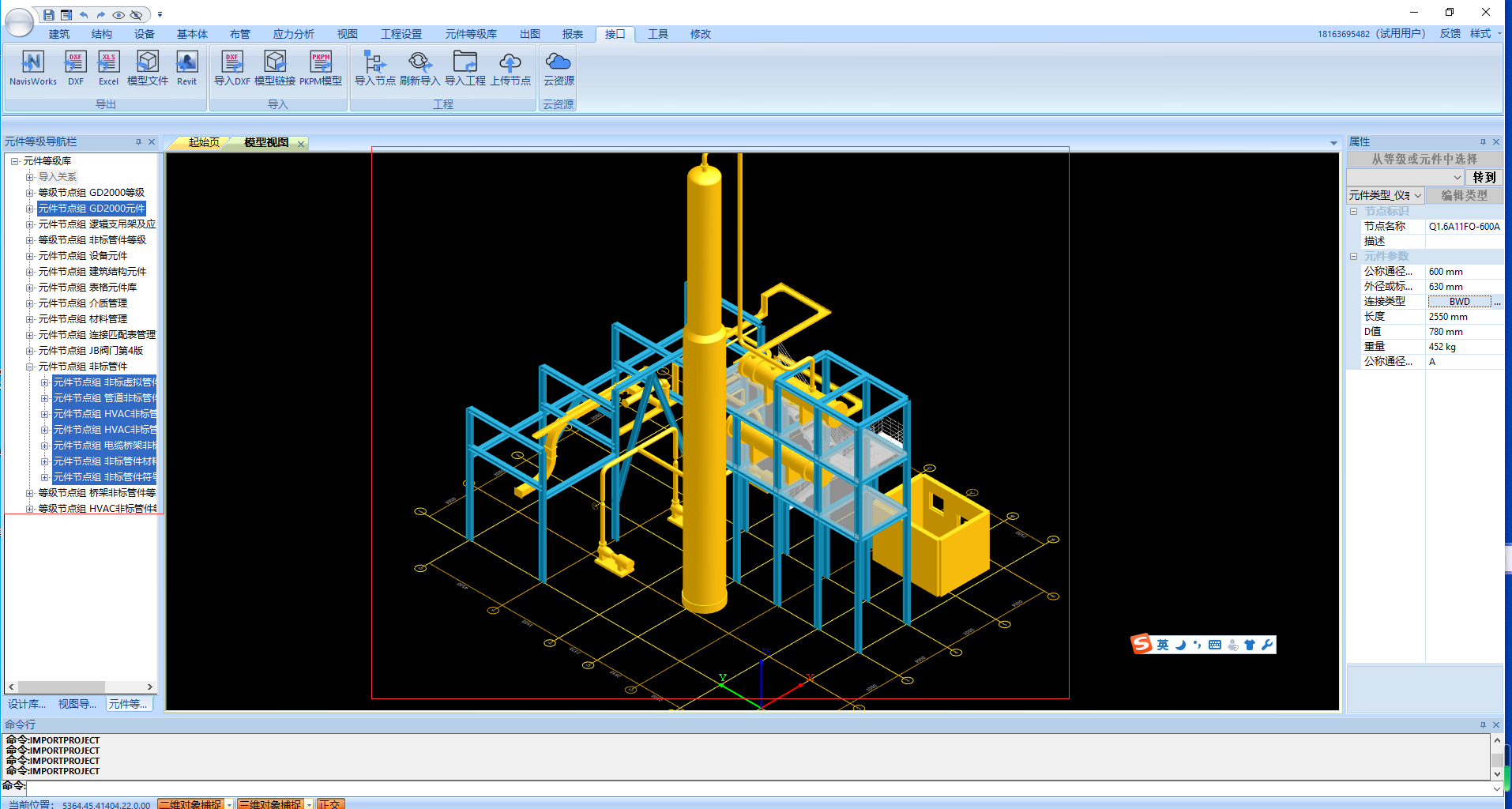Expand the 等级节点组 GD2000等级 node
The height and width of the screenshot is (809, 1512).
click(x=29, y=193)
